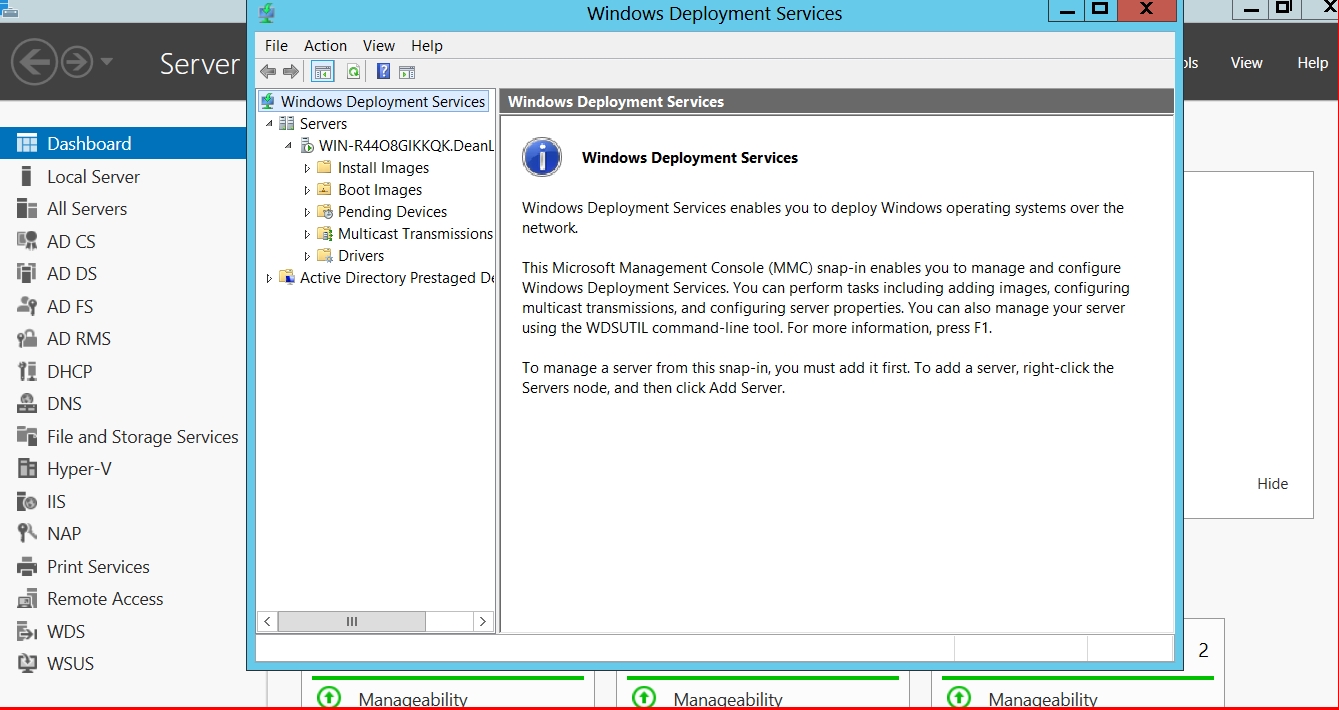Expand Install Images arrow

pos(307,168)
